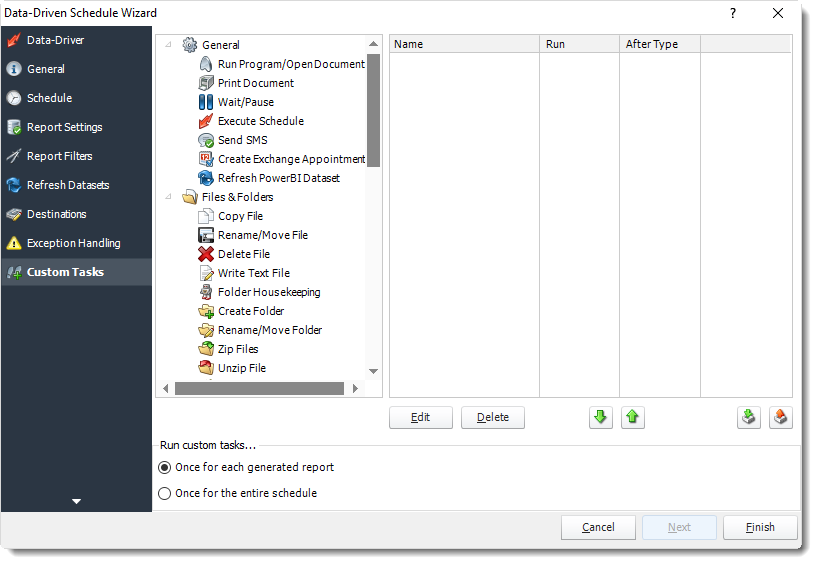The image size is (817, 564).
Task: Sort by the After Type column header
Action: click(660, 44)
